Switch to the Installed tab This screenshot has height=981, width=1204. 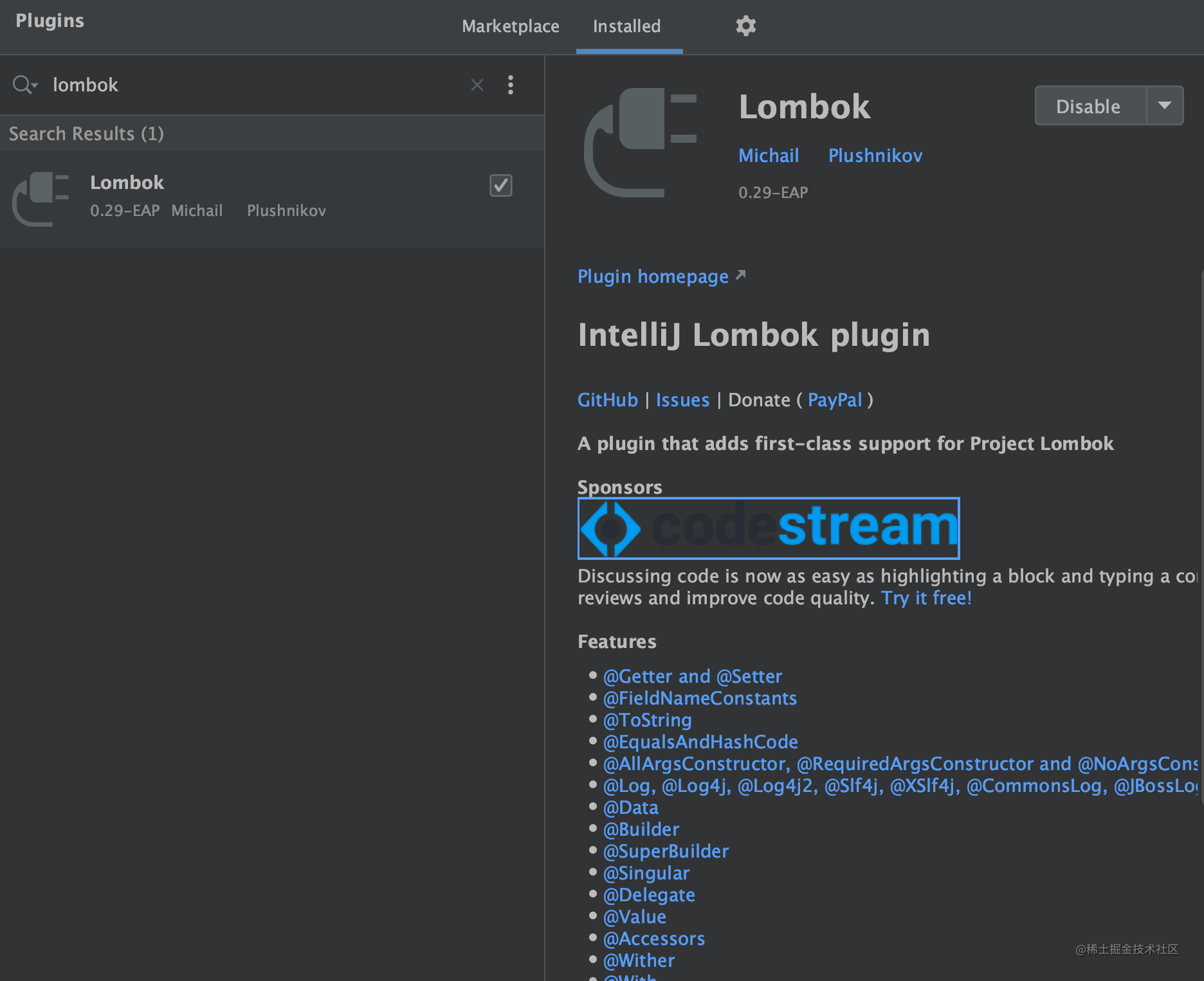(x=626, y=26)
